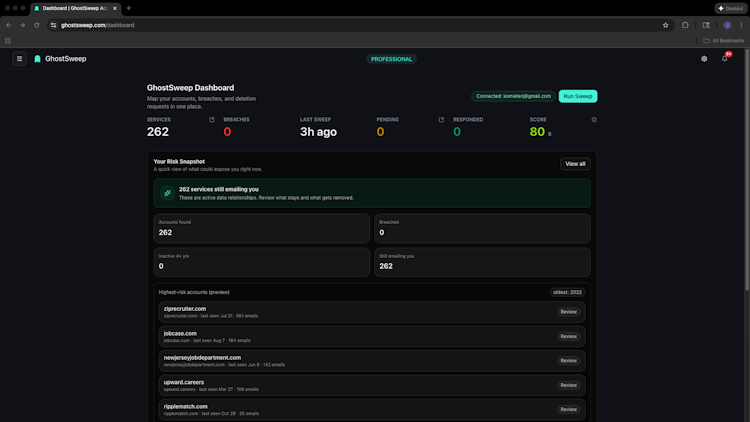Click View all in Risk Snapshot

(575, 164)
